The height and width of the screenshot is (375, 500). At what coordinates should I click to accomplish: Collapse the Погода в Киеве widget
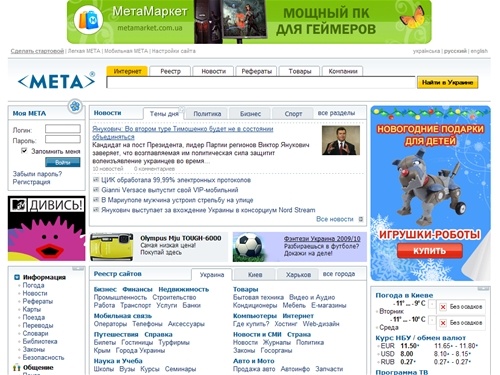[483, 289]
